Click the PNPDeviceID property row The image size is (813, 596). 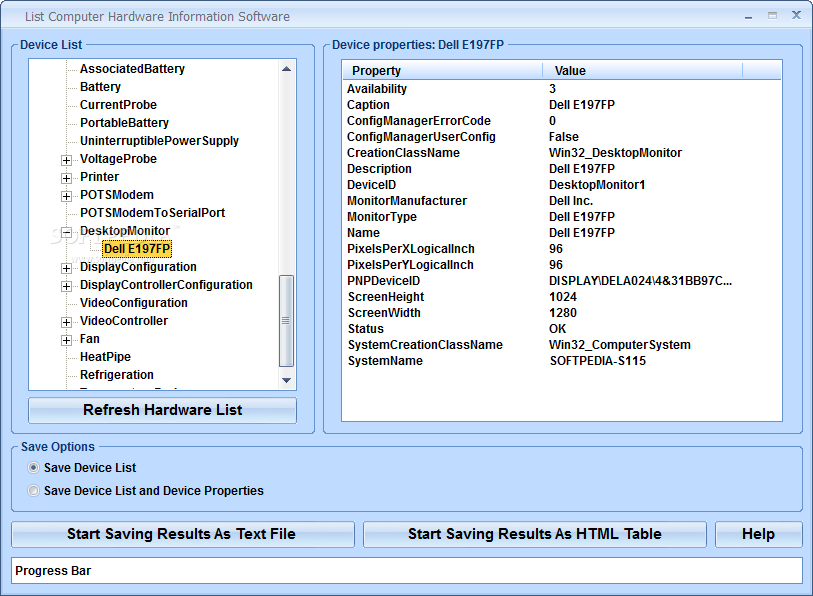pos(562,281)
